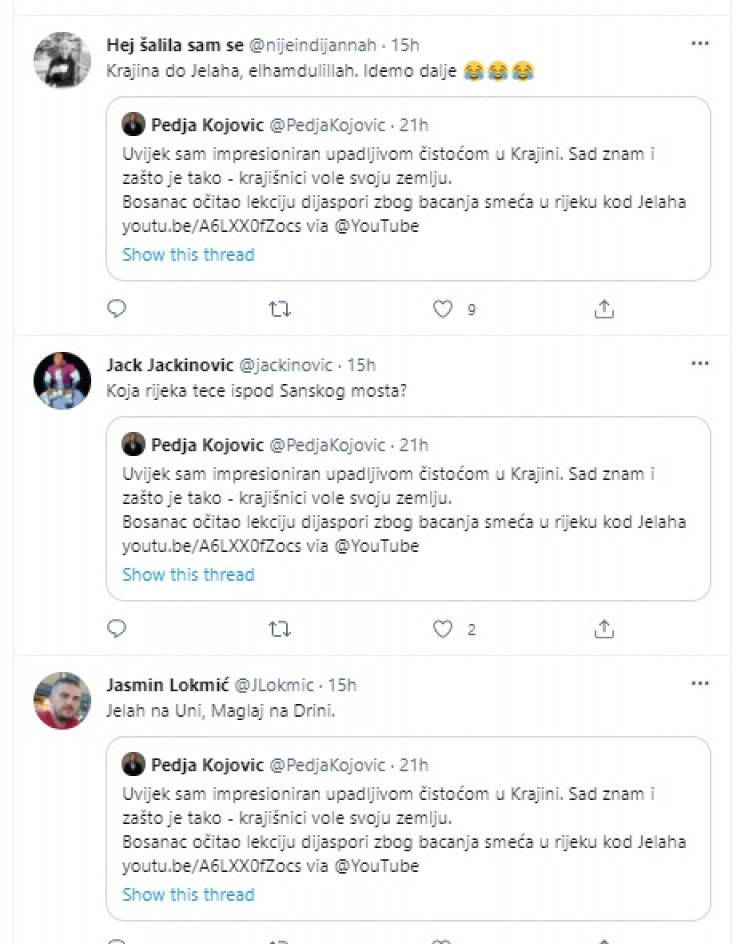Open 'Hej šalila sam se' profile avatar

coord(62,60)
